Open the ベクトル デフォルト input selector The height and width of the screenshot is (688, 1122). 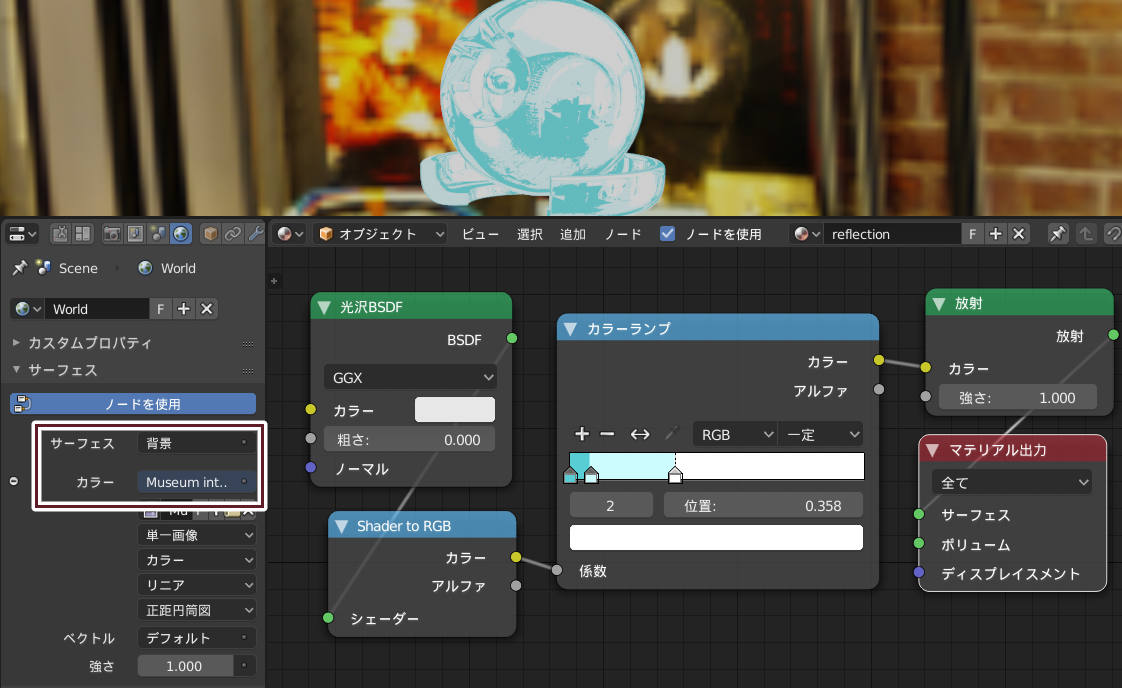pos(196,638)
